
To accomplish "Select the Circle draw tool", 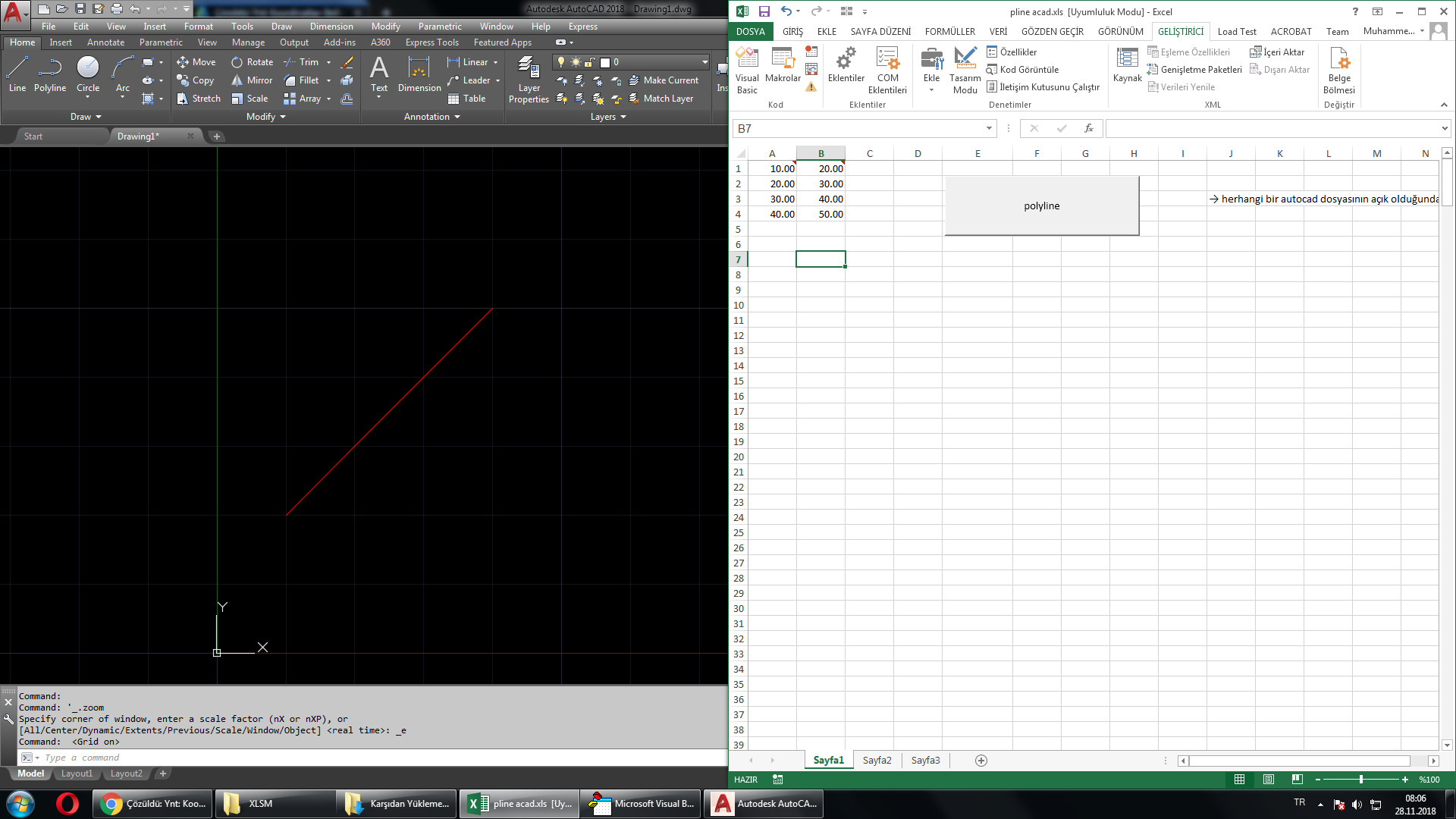I will point(88,74).
